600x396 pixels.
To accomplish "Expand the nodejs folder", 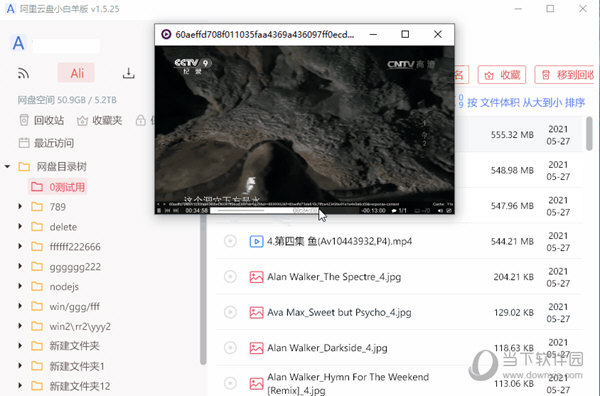I will pyautogui.click(x=20, y=286).
